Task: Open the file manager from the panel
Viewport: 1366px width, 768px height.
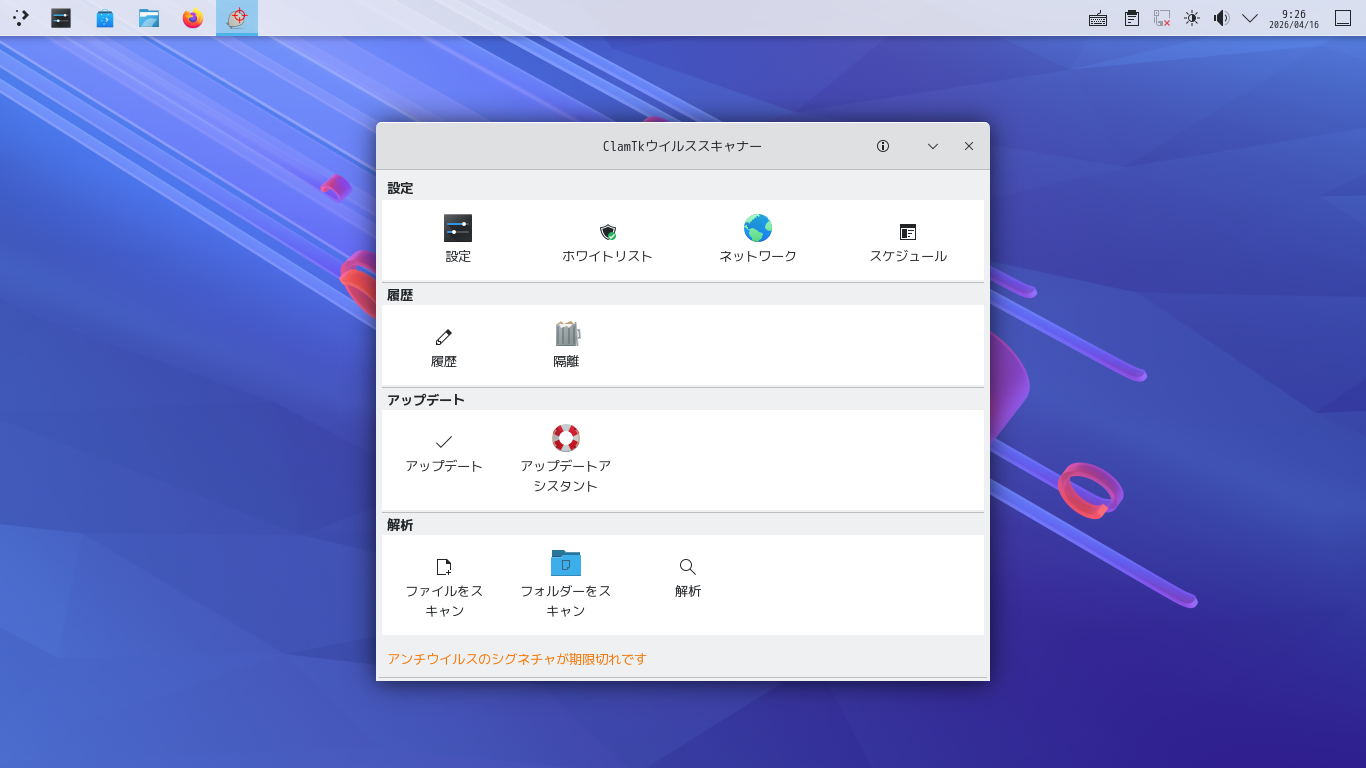Action: (x=149, y=18)
